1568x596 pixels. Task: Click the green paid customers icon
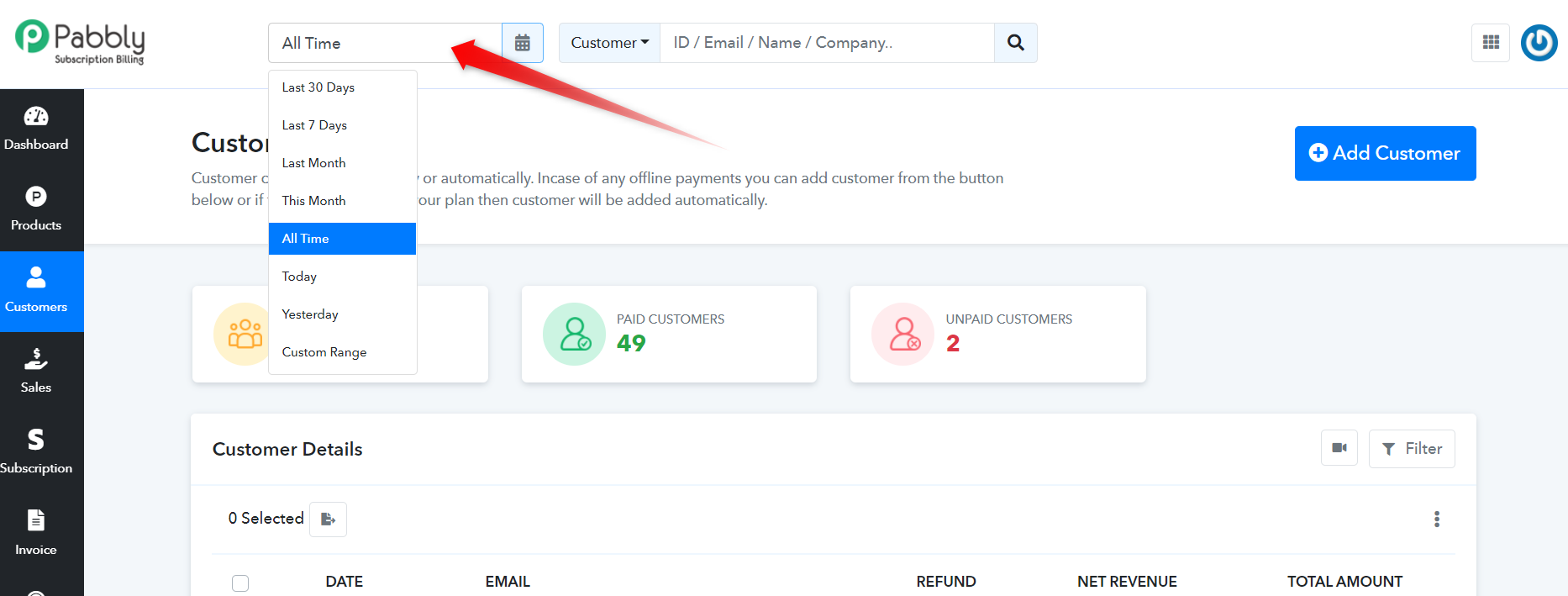(574, 334)
